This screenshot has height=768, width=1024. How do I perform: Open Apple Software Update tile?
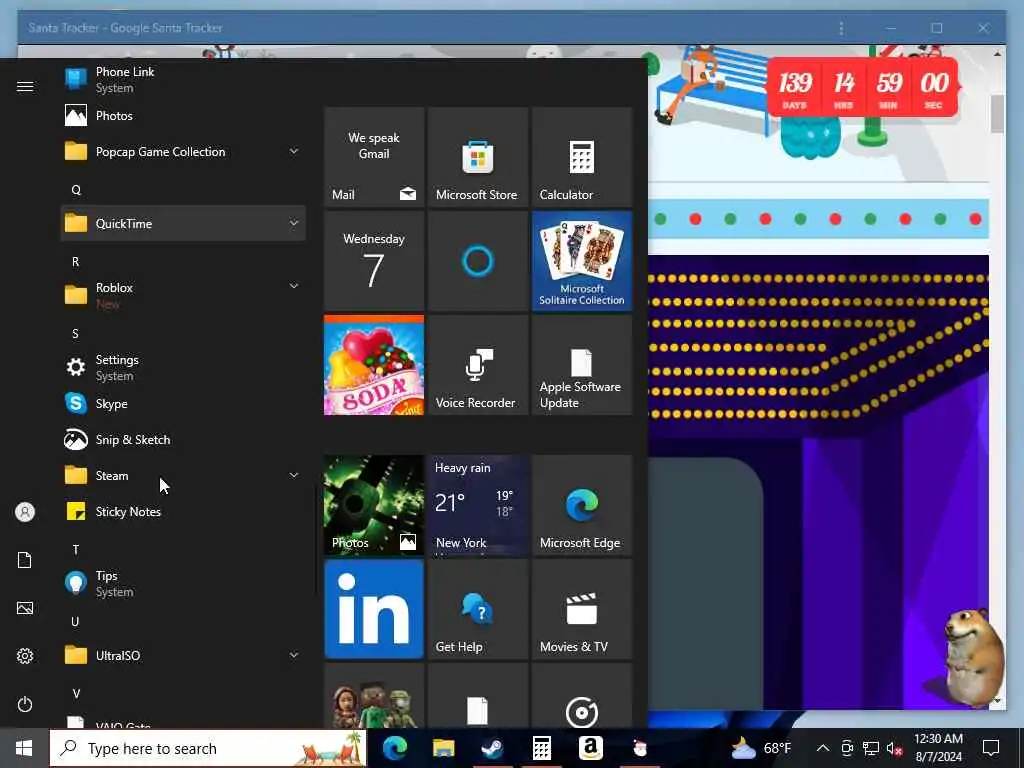(x=582, y=365)
